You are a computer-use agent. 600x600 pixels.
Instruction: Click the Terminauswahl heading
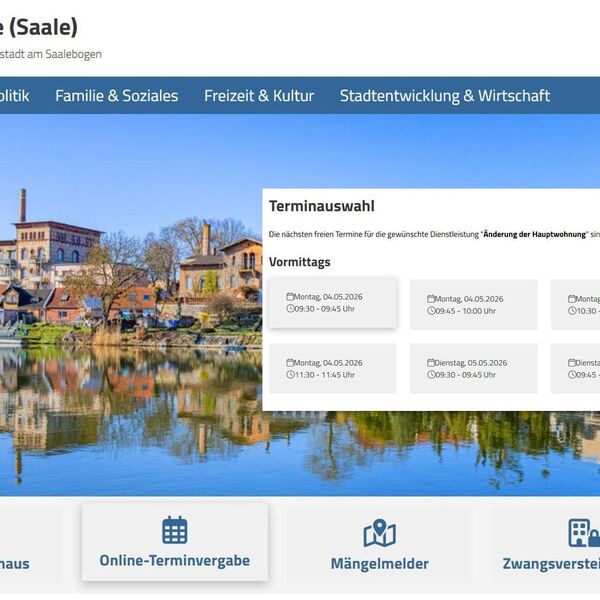pos(322,206)
